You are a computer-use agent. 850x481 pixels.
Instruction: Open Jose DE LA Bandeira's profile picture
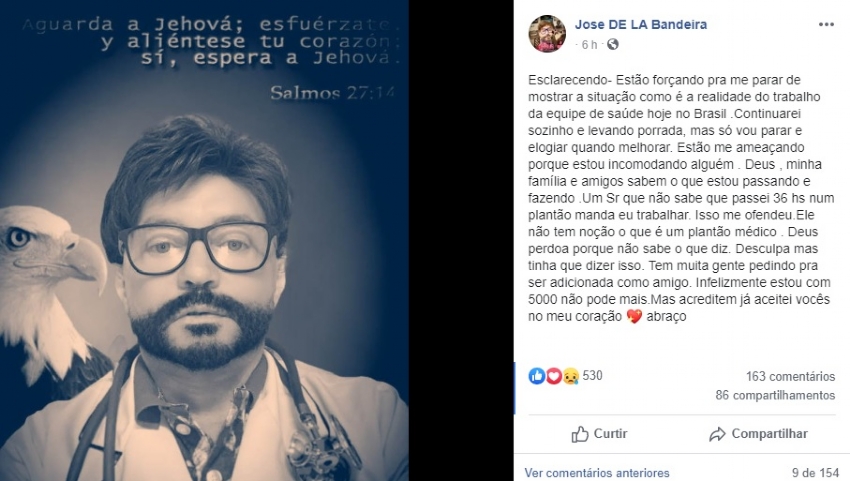click(x=547, y=34)
